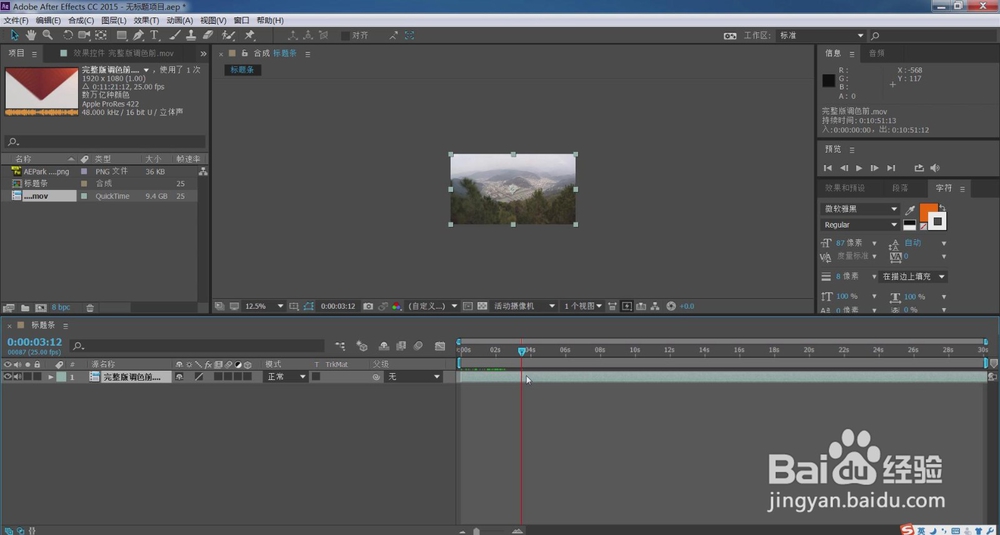Click the Graph Editor icon in timeline
Viewport: 1000px width, 535px height.
[439, 346]
